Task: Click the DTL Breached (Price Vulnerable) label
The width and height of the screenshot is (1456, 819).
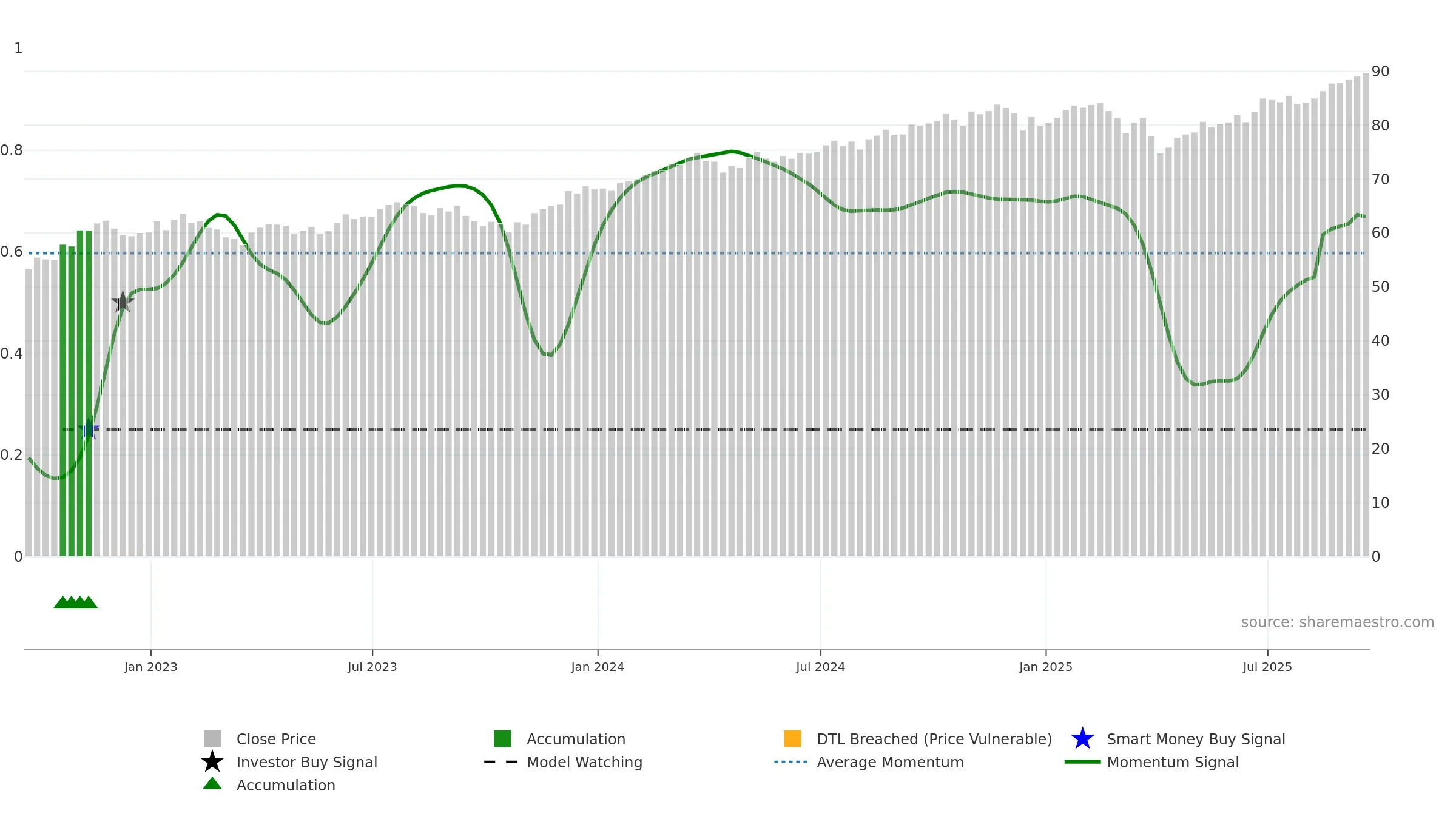Action: click(x=934, y=739)
